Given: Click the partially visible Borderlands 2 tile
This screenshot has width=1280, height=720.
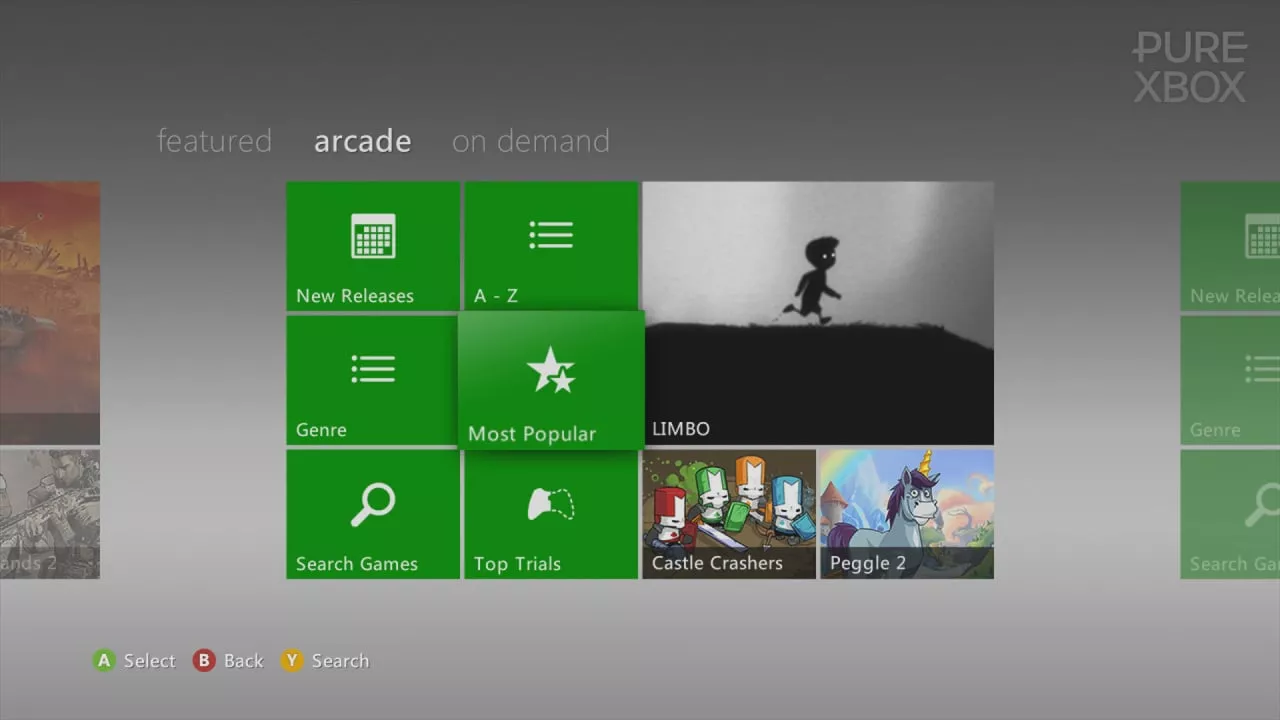Looking at the screenshot, I should tap(50, 513).
